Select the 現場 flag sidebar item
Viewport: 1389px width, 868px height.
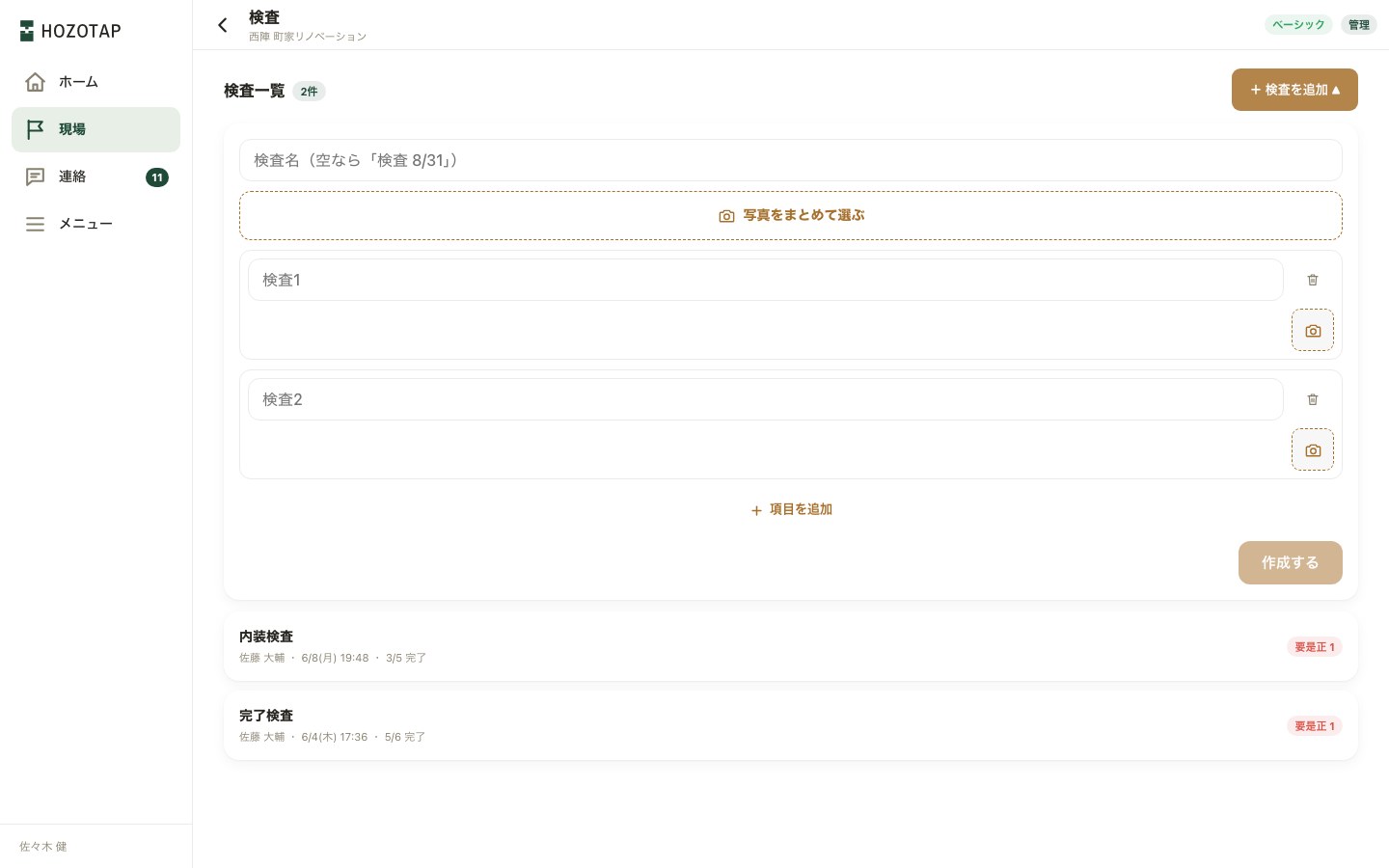95,129
